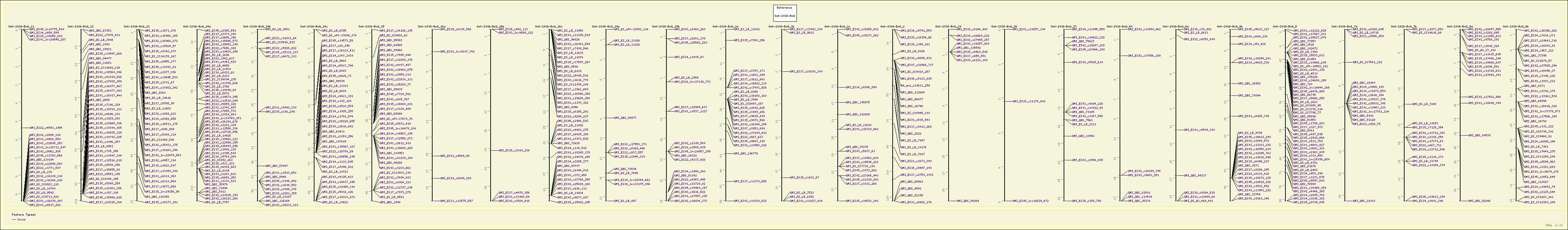Open the Oat-2016-BxG_11 map title
Viewport: 1568px width, 230px height.
point(21,27)
